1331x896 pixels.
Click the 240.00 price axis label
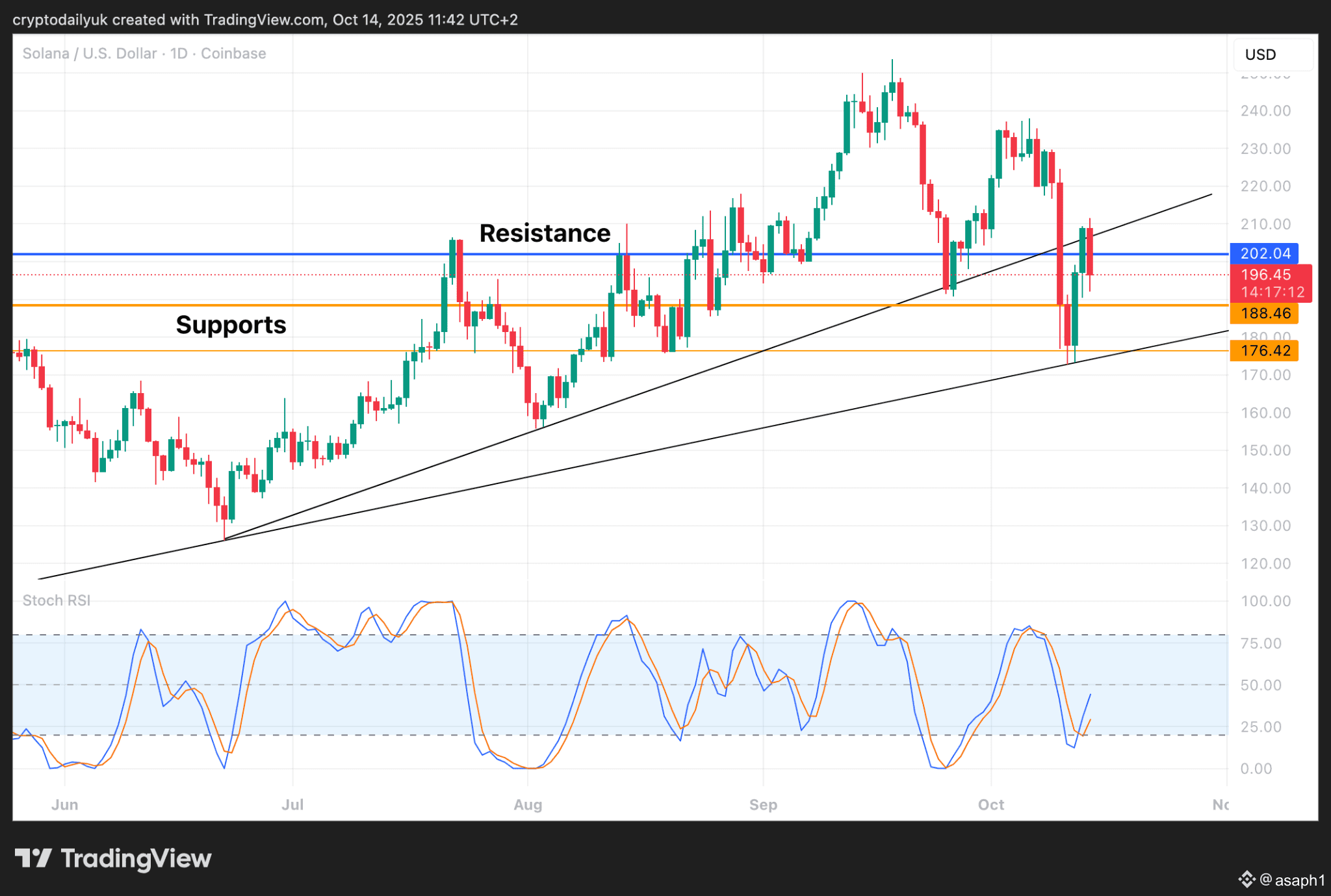1265,111
